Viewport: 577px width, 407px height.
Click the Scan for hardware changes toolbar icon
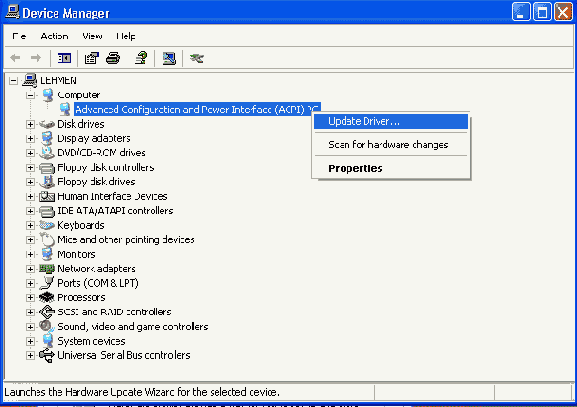(169, 58)
